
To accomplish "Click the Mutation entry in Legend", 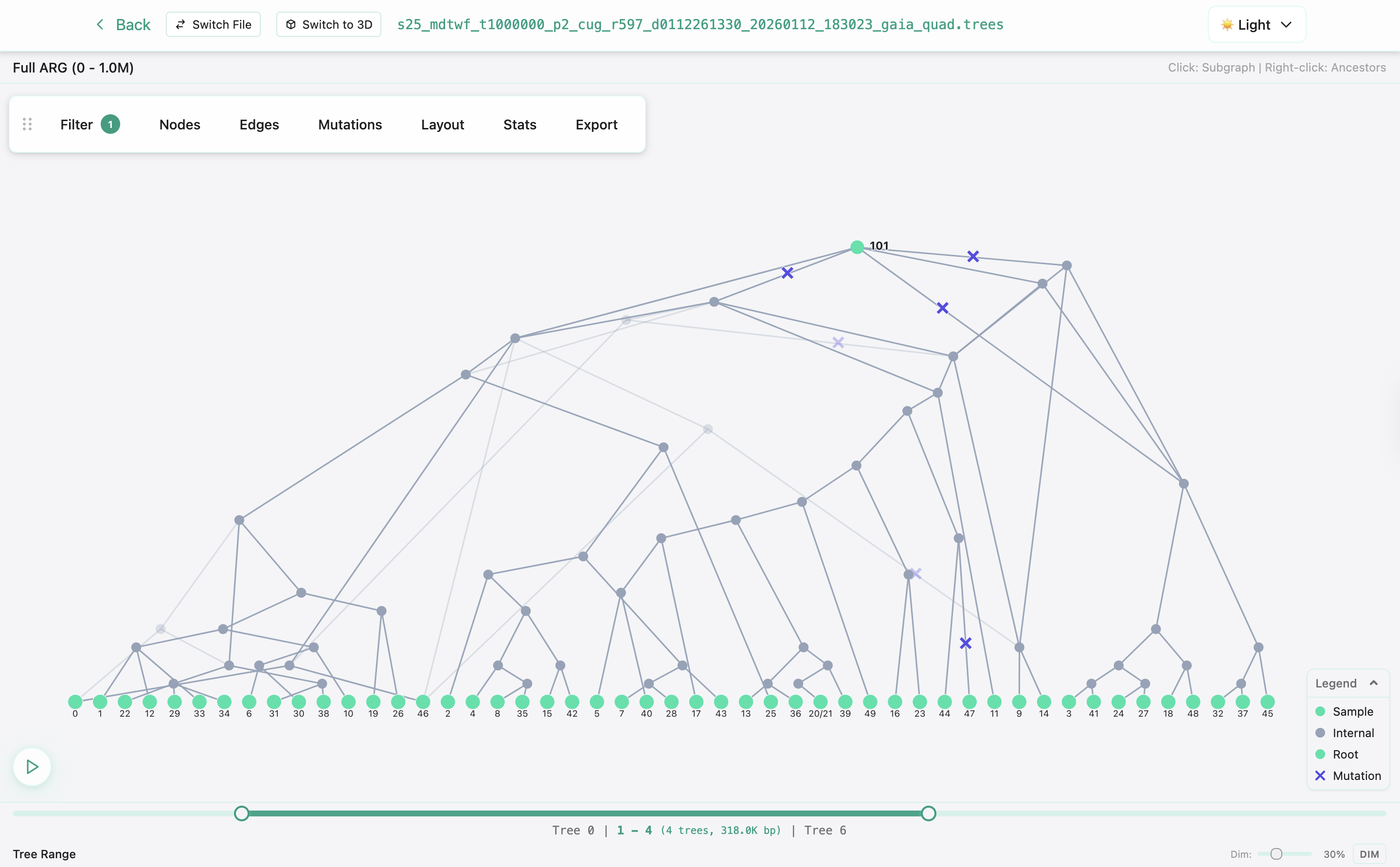I will click(x=1348, y=776).
